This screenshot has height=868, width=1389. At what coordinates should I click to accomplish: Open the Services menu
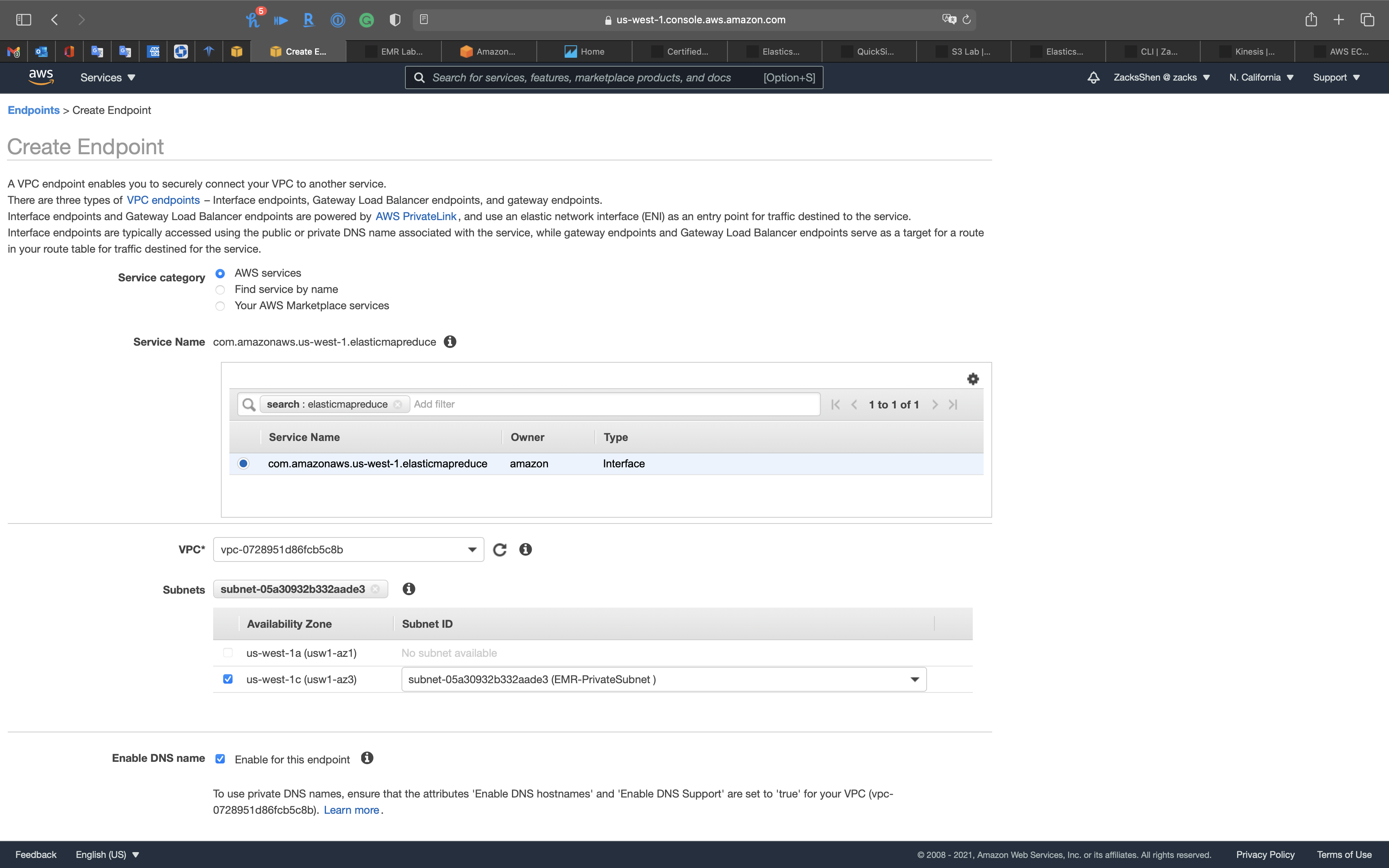tap(107, 77)
